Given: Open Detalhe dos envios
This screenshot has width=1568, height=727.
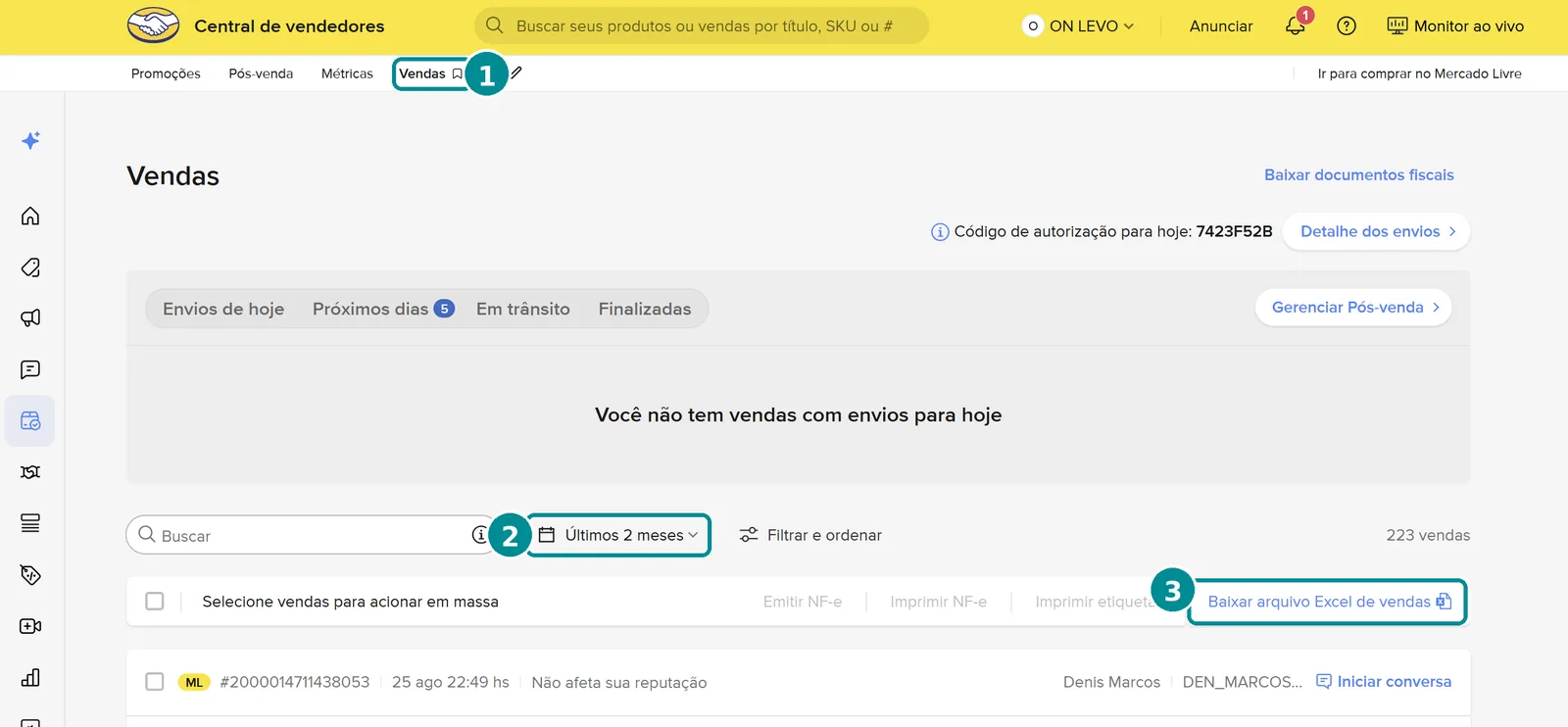Looking at the screenshot, I should 1376,231.
